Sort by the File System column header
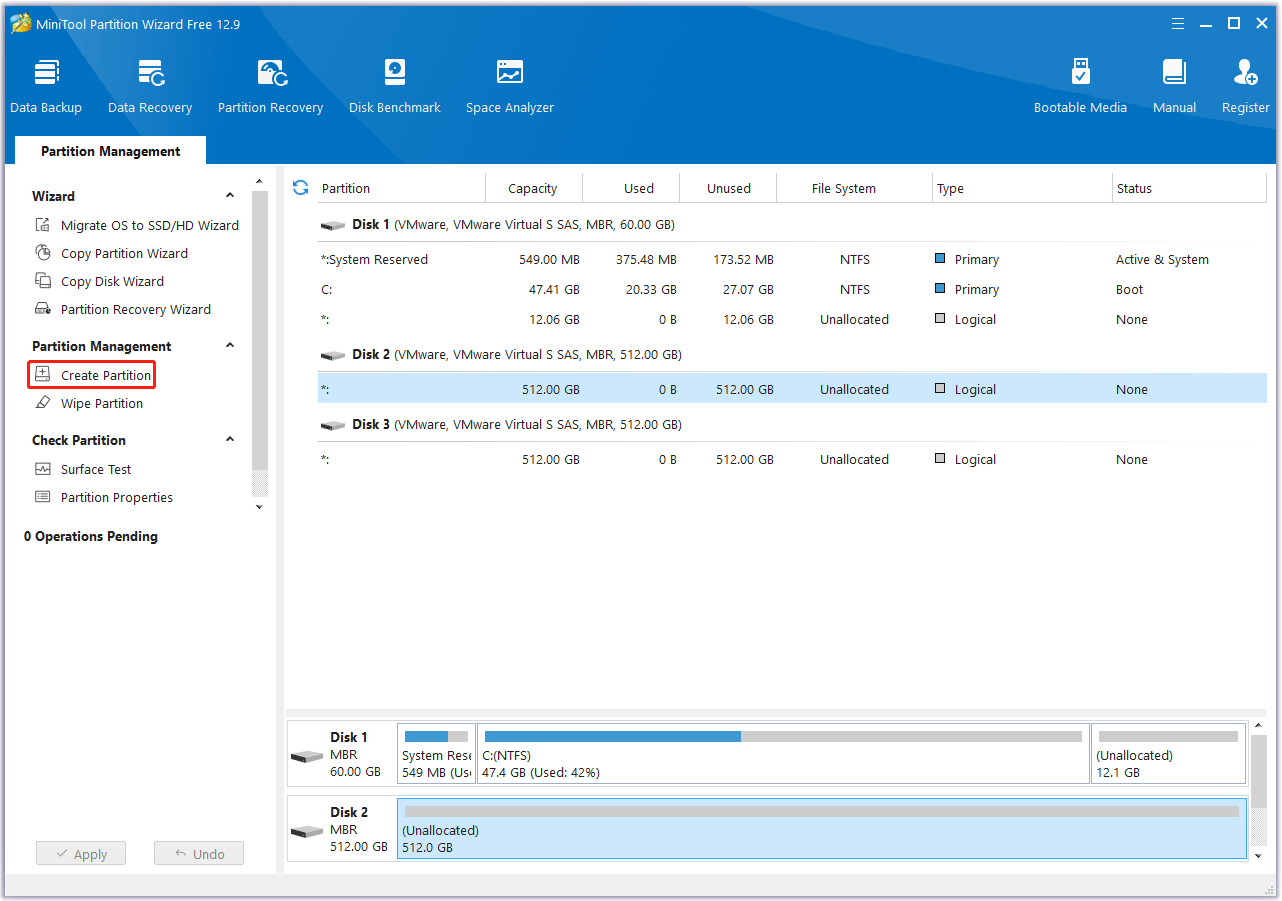1282x901 pixels. pyautogui.click(x=855, y=188)
